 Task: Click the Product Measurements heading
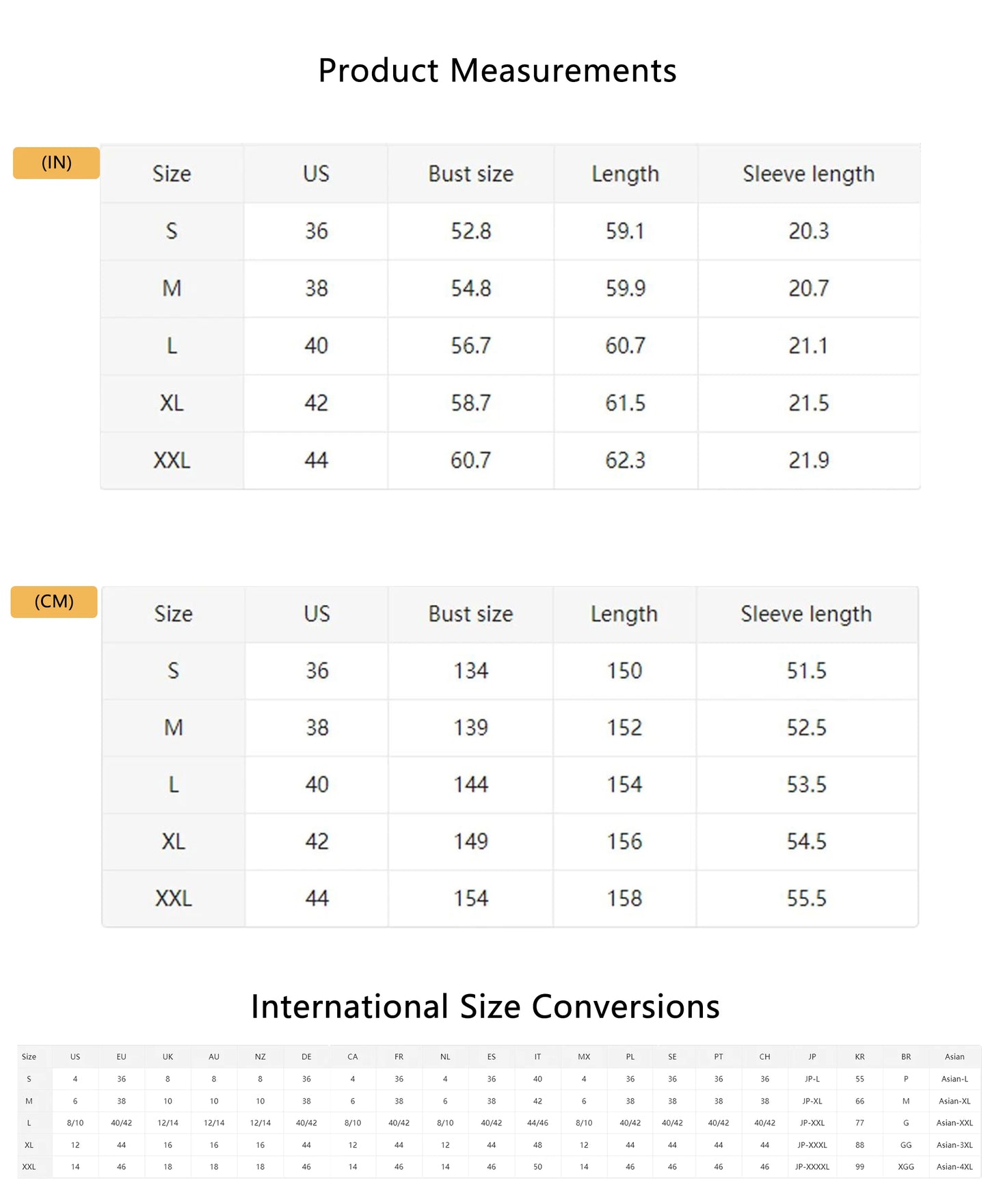497,70
